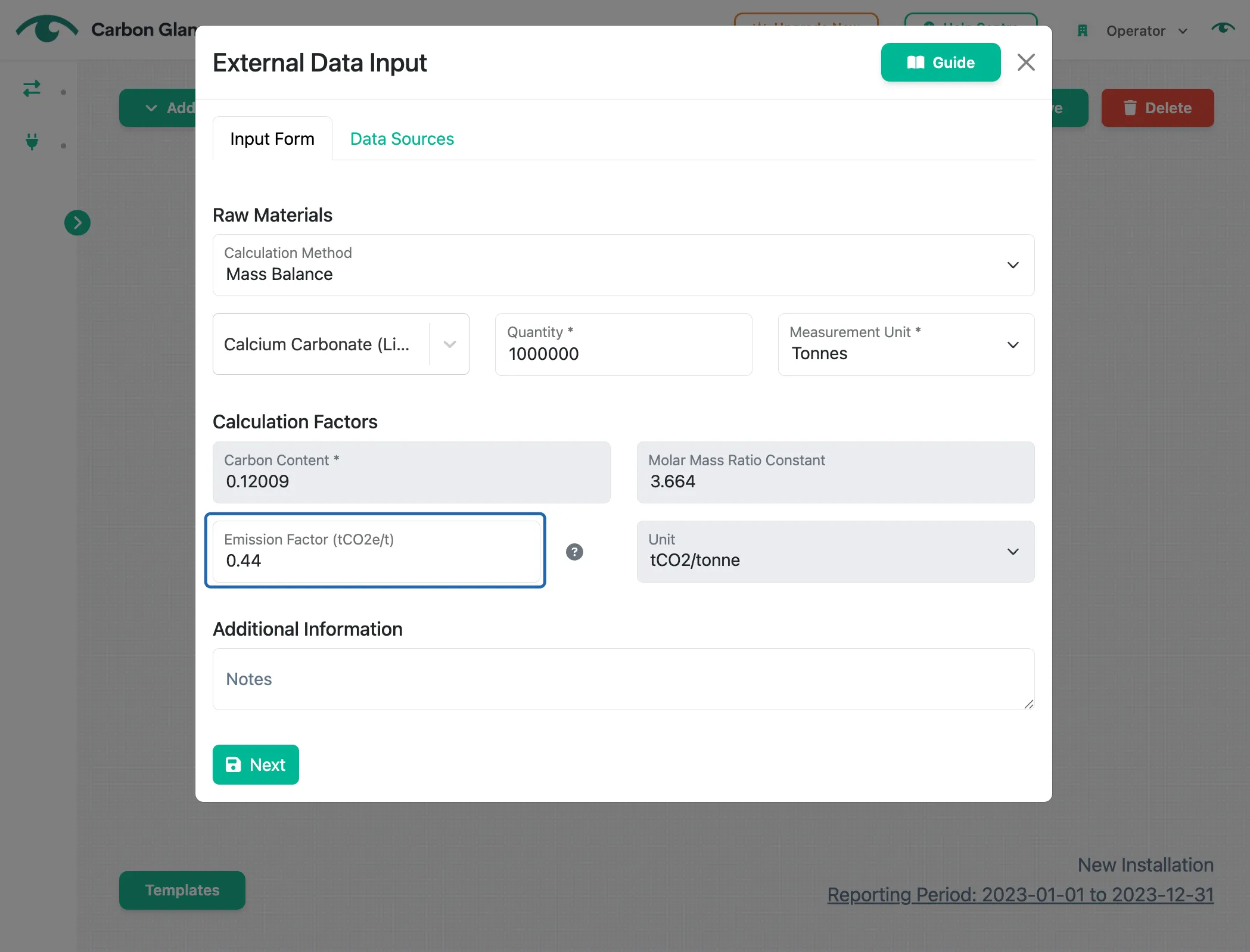This screenshot has height=952, width=1250.
Task: Click the Molar Mass Ratio Constant field
Action: click(835, 472)
